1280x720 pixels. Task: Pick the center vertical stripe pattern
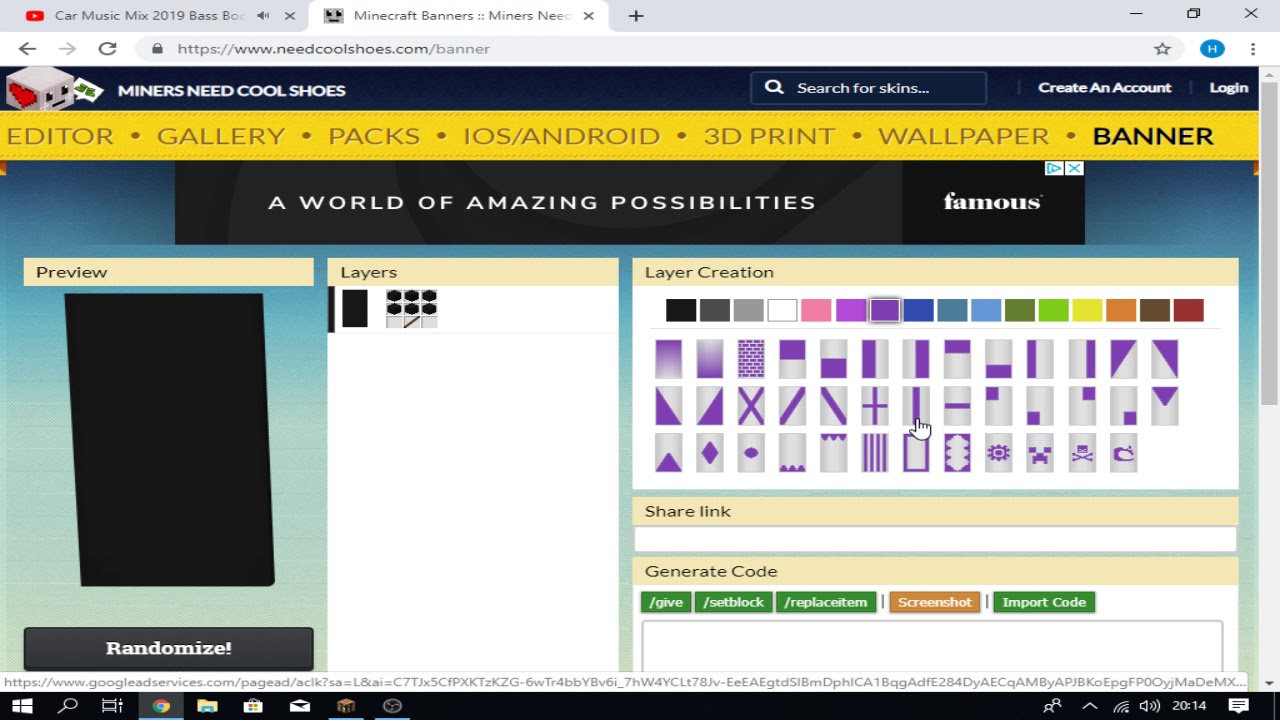(916, 406)
